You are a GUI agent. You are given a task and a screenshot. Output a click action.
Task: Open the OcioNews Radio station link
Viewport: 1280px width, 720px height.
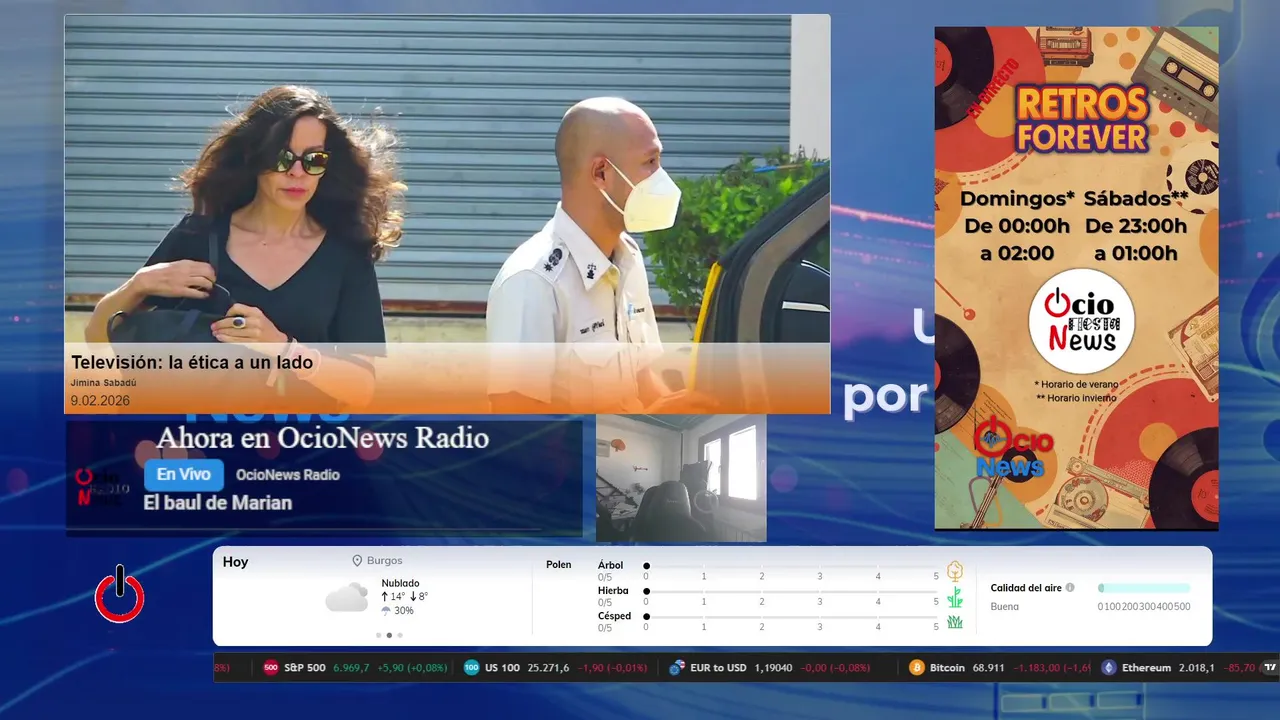coord(288,475)
